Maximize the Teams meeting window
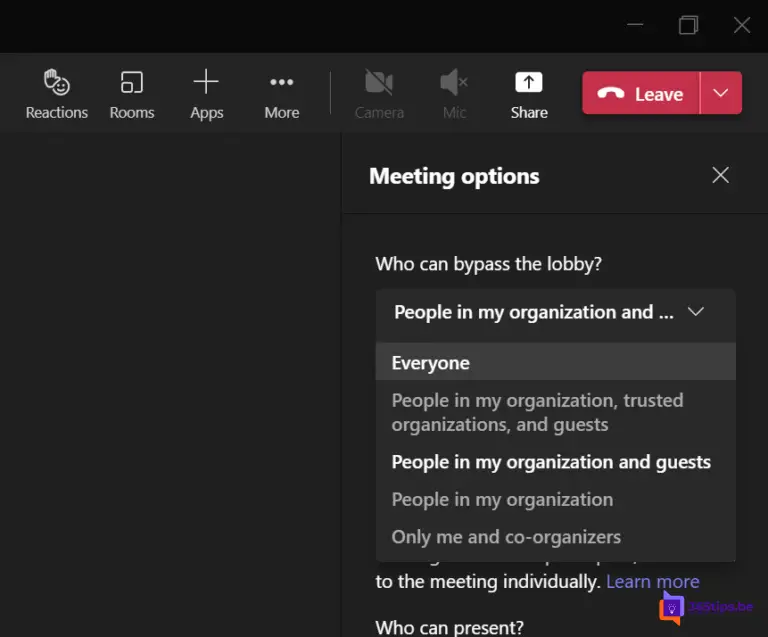This screenshot has width=768, height=637. click(688, 25)
